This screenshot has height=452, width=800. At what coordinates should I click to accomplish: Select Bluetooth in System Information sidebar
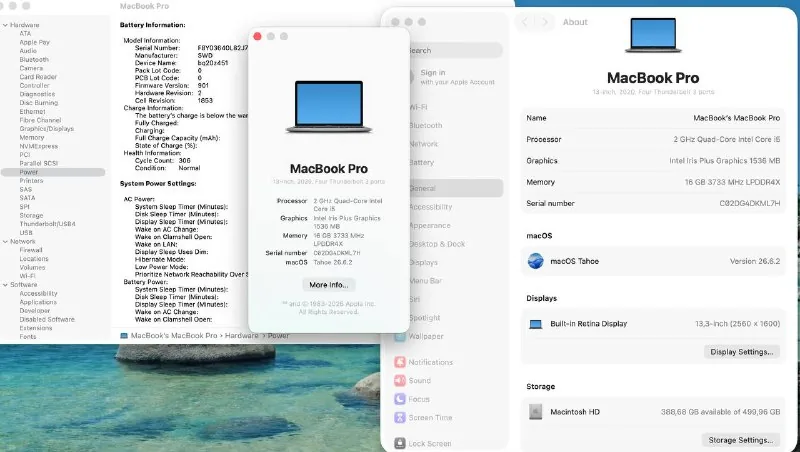[x=34, y=60]
